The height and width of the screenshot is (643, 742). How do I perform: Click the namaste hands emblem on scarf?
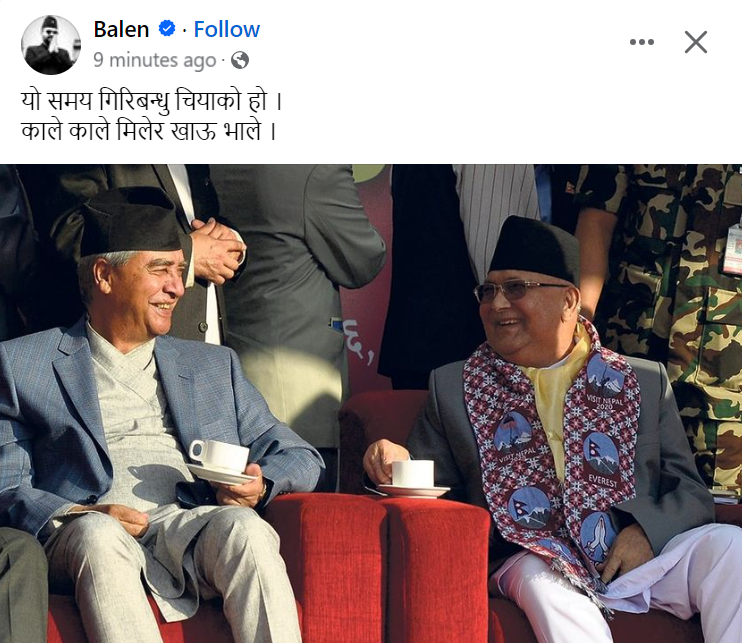pyautogui.click(x=598, y=535)
